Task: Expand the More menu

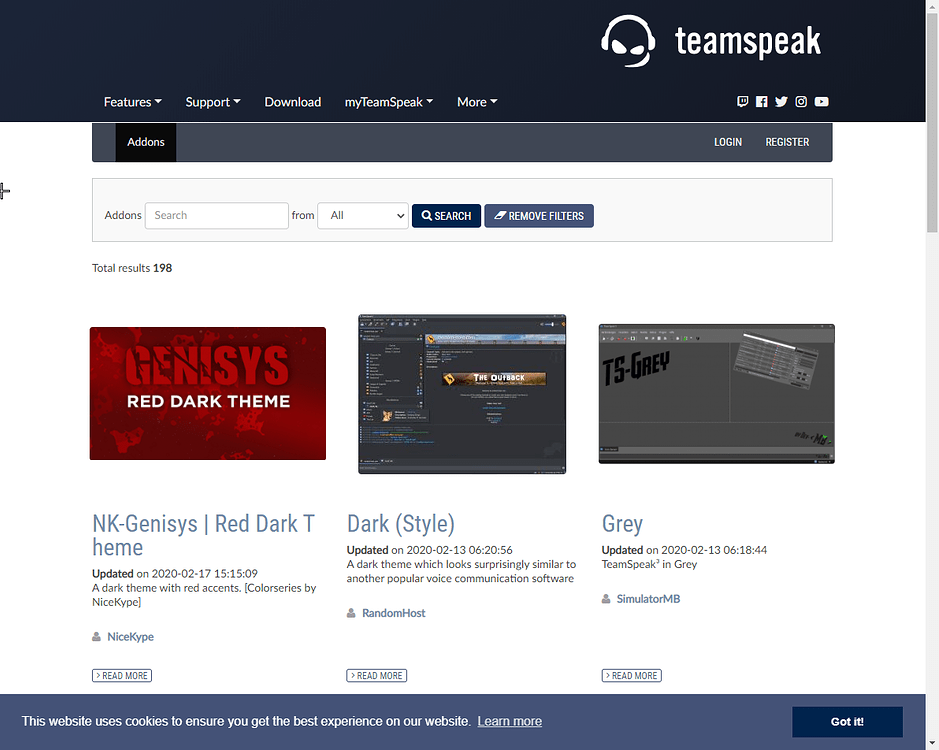Action: point(477,101)
